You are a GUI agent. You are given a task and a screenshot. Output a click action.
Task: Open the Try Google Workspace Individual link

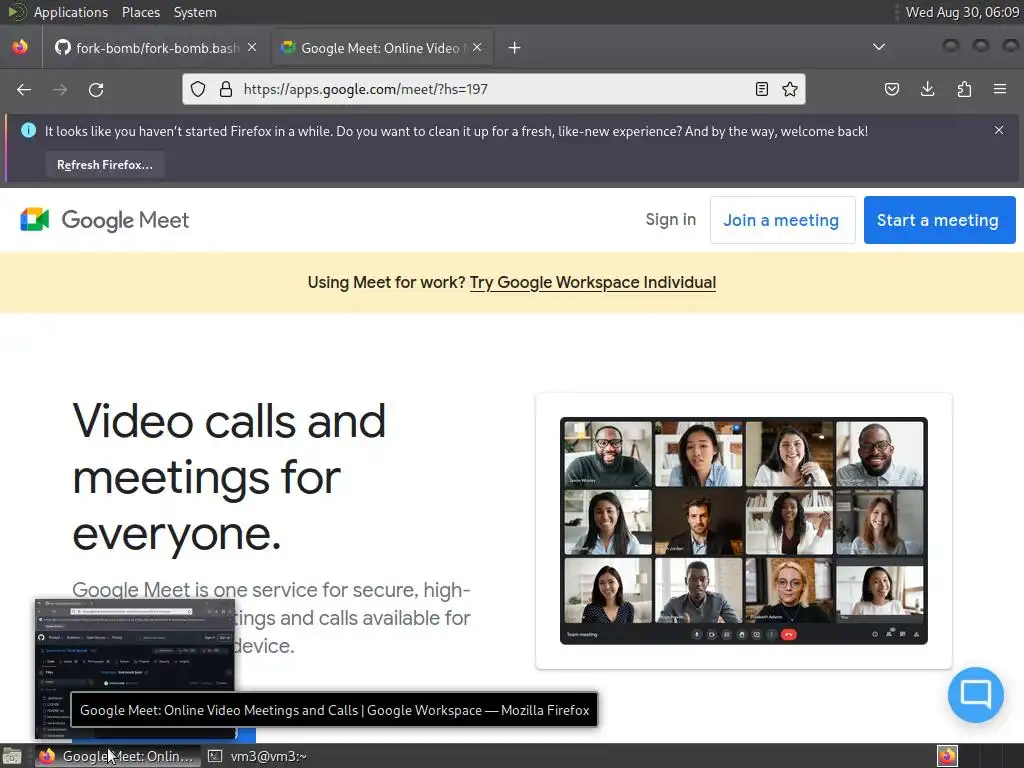[593, 282]
